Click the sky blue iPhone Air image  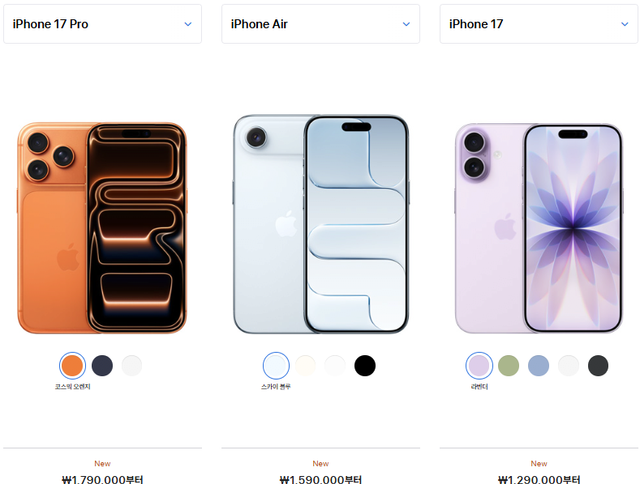321,224
